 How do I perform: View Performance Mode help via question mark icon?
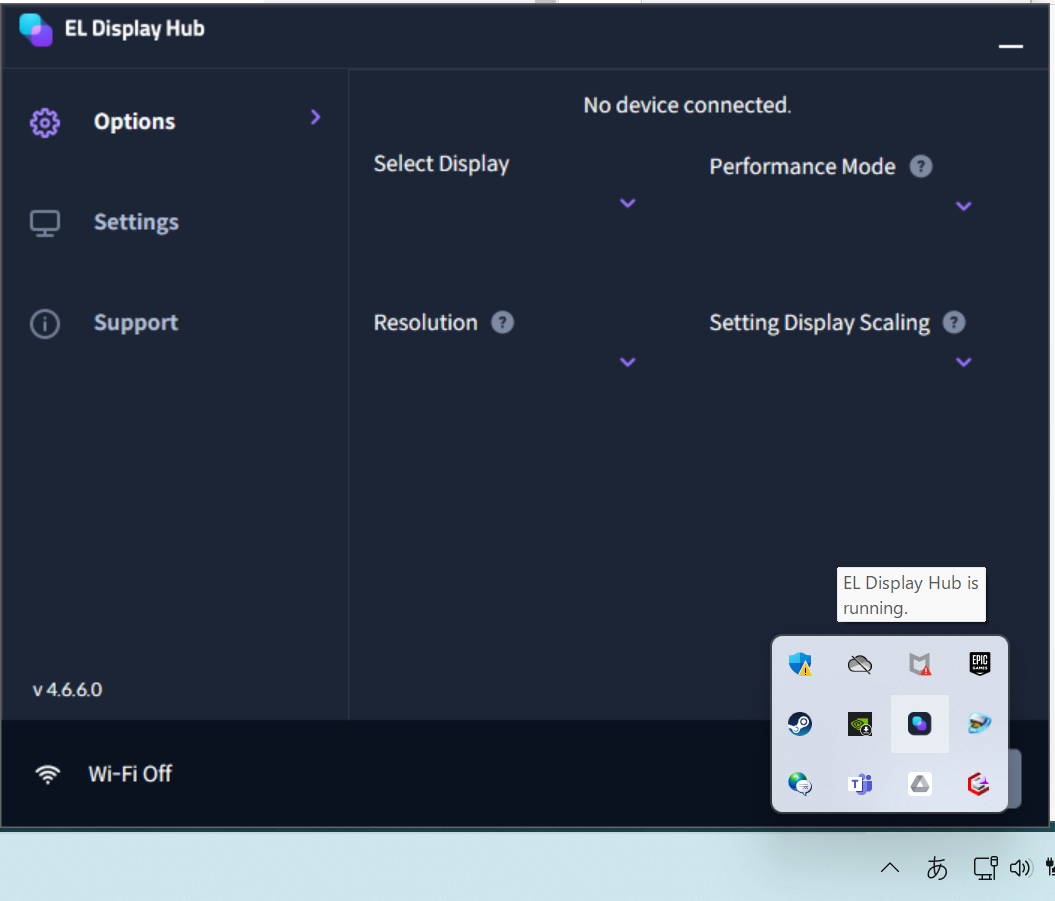921,166
